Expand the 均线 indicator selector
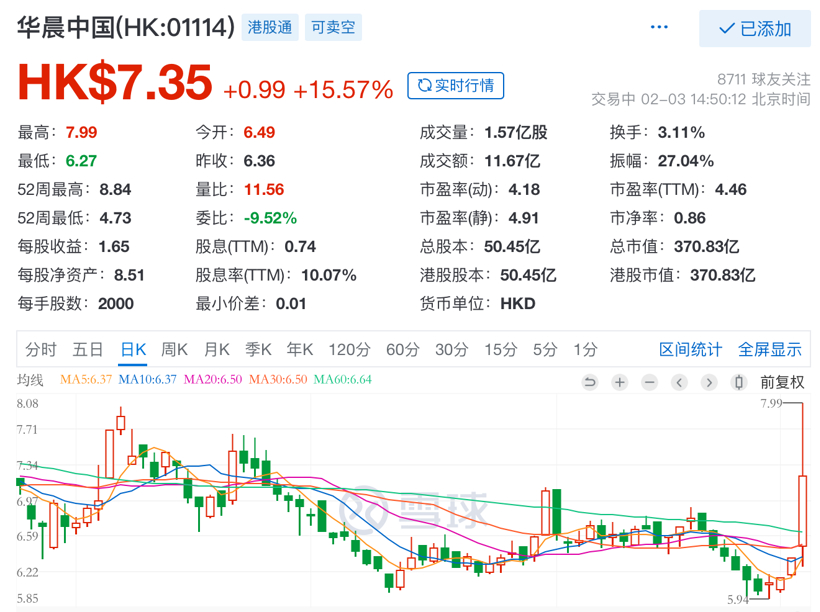The image size is (820, 612). coord(31,380)
